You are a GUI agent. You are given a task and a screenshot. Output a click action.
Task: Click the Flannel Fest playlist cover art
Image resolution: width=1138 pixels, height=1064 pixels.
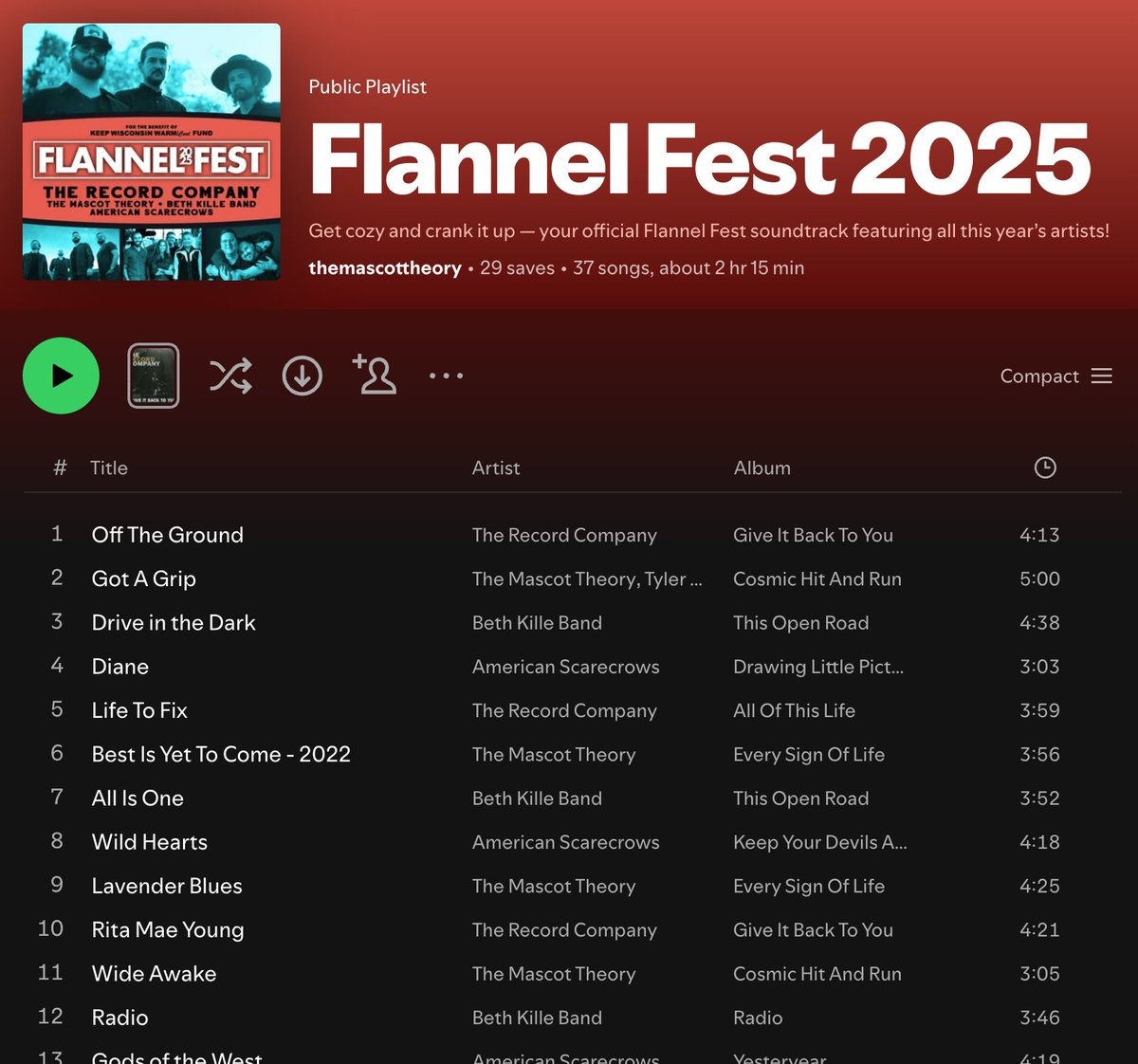[x=152, y=152]
